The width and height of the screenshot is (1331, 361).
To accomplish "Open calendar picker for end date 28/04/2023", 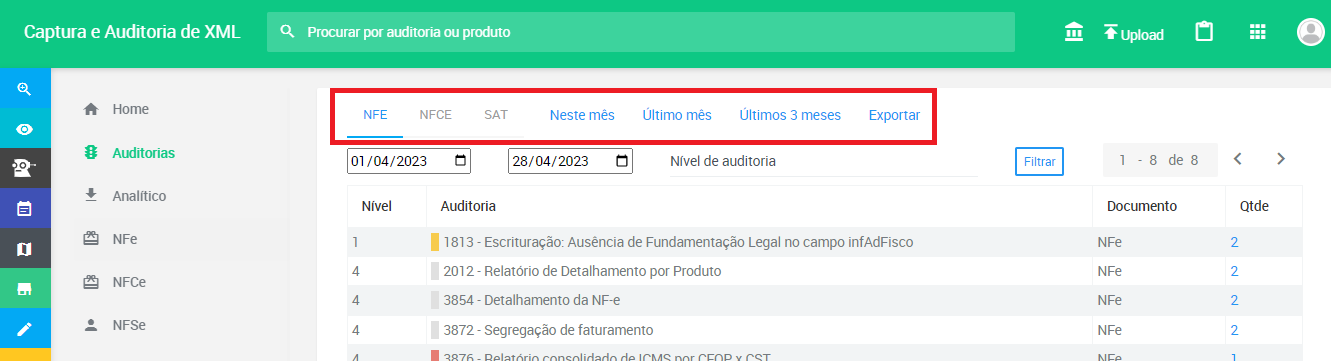I will coord(622,161).
